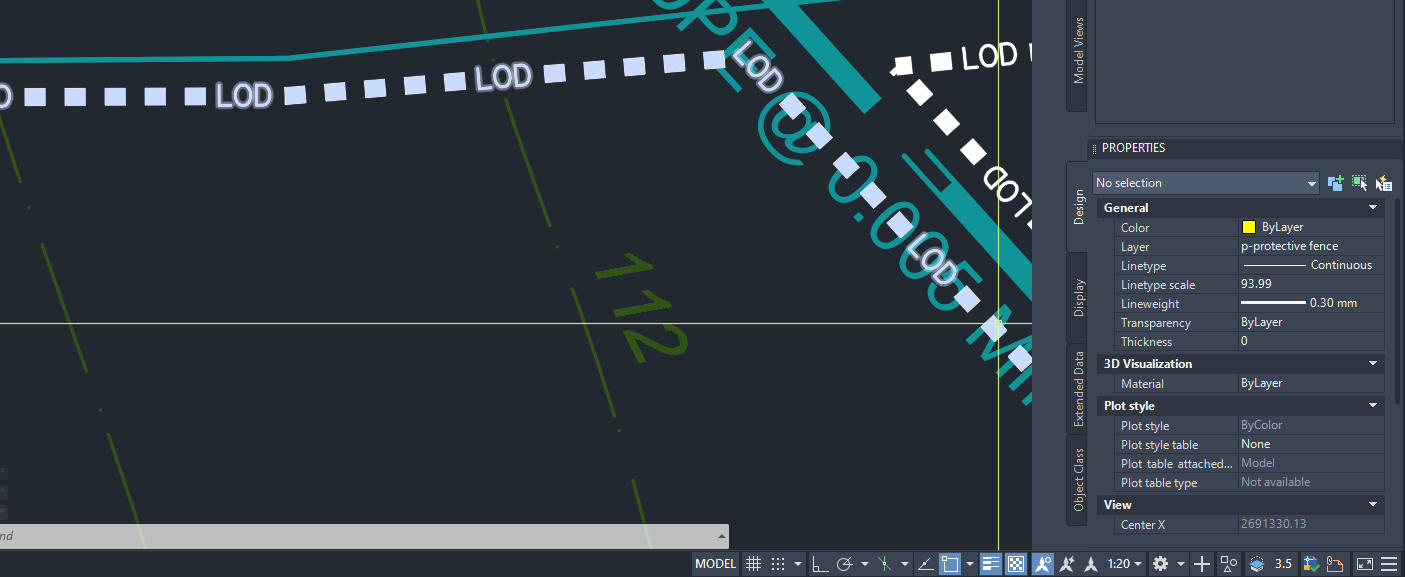
Task: Toggle the Ortho Mode icon
Action: 820,562
